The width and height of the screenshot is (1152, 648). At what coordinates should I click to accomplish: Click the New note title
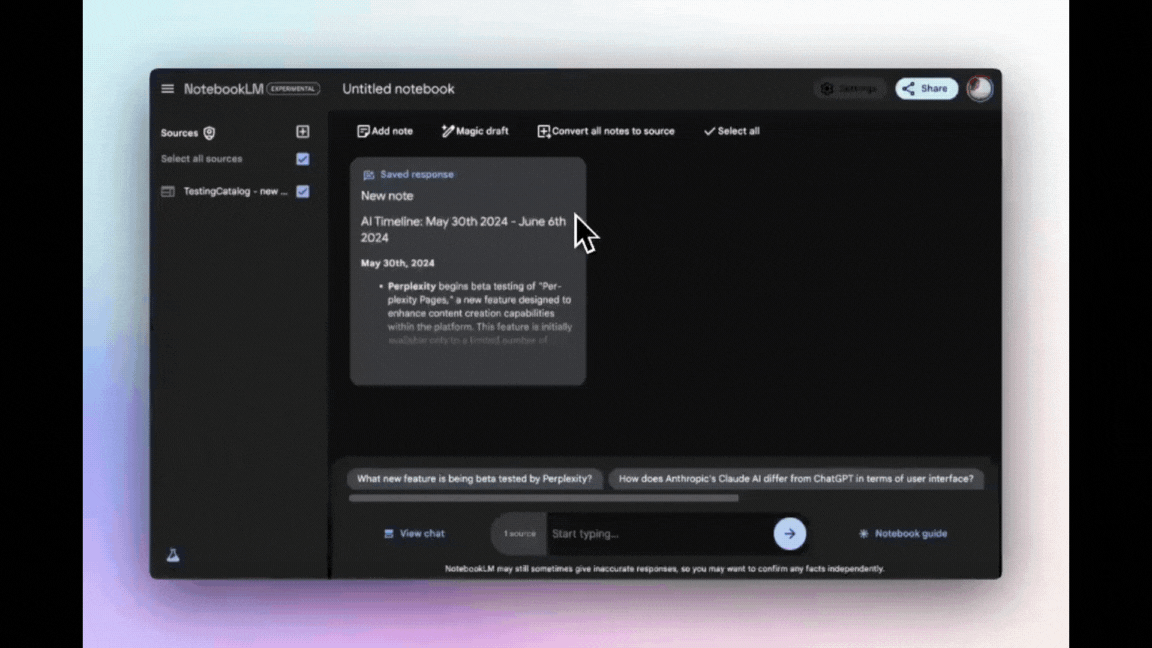click(387, 196)
